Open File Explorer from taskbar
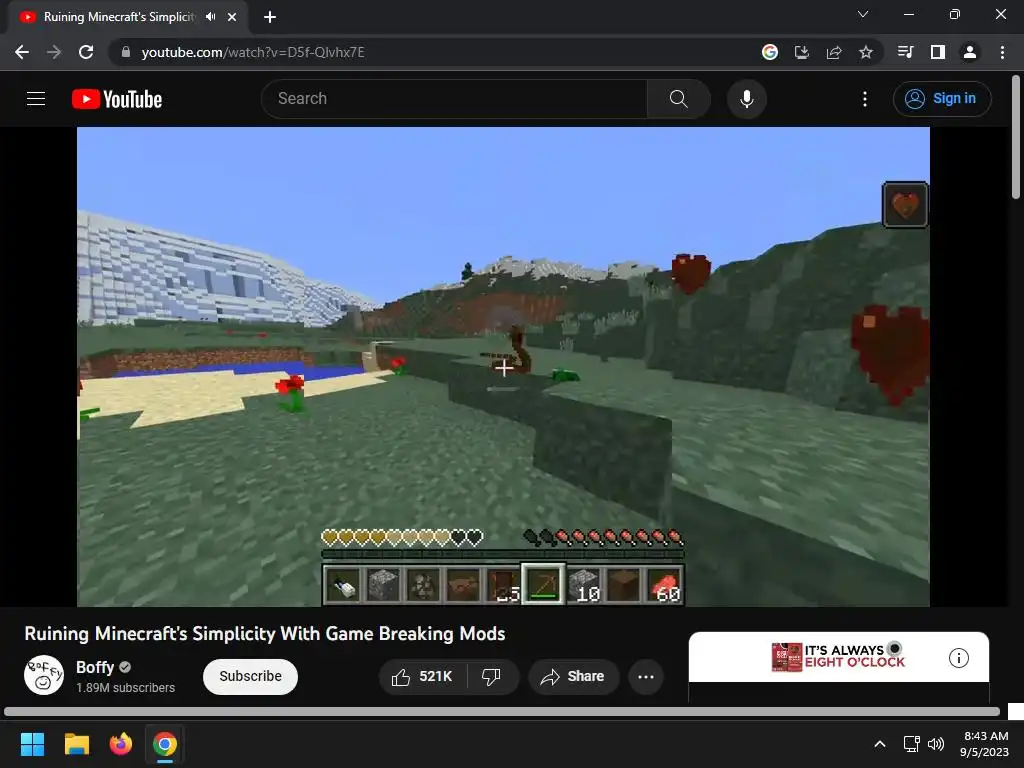 [76, 744]
